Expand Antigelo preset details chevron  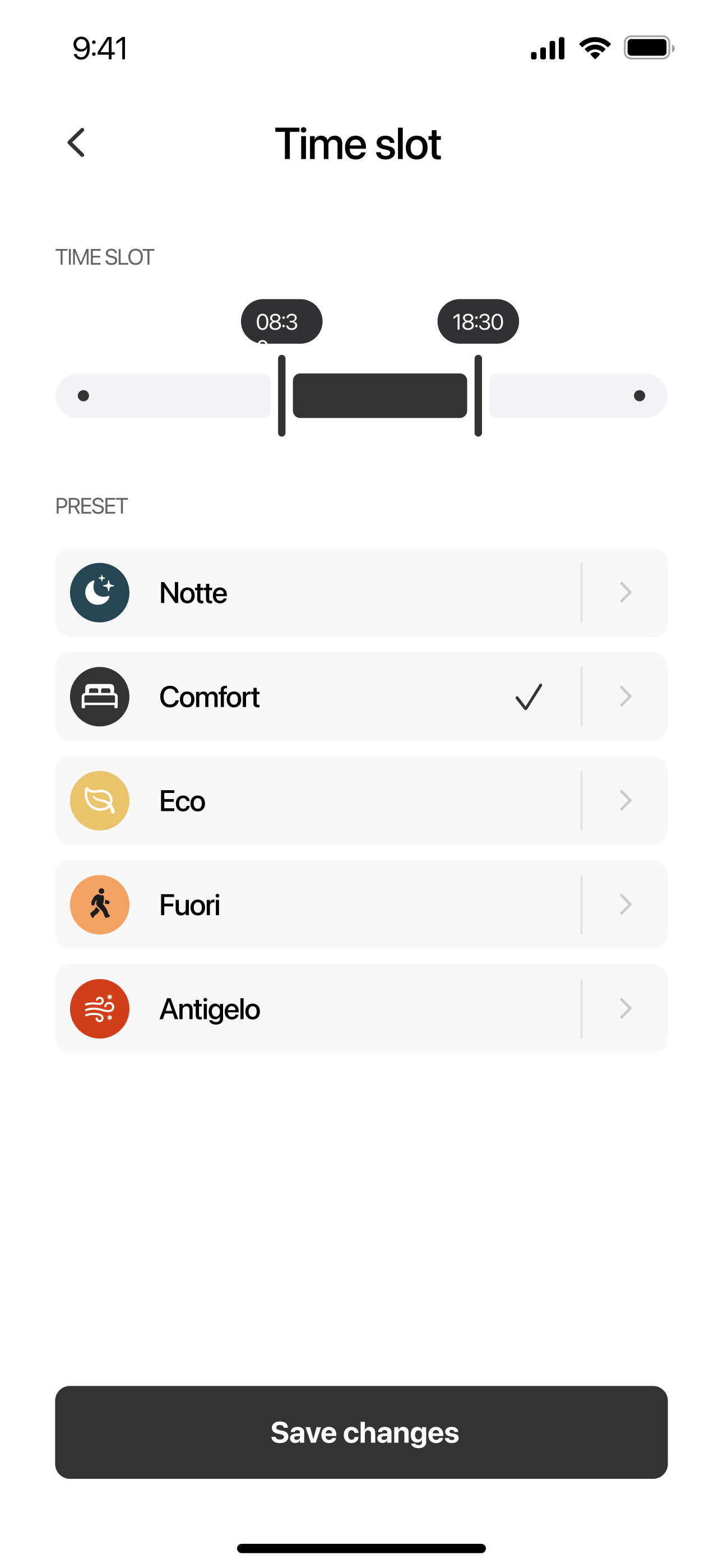625,1009
